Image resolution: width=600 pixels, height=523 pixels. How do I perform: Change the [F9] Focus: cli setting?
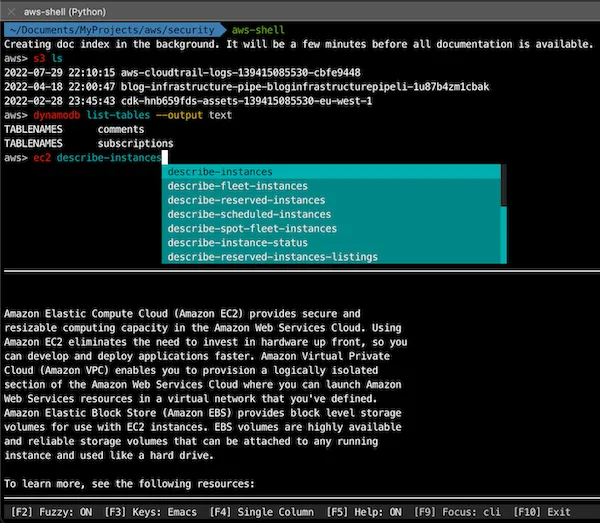[457, 512]
